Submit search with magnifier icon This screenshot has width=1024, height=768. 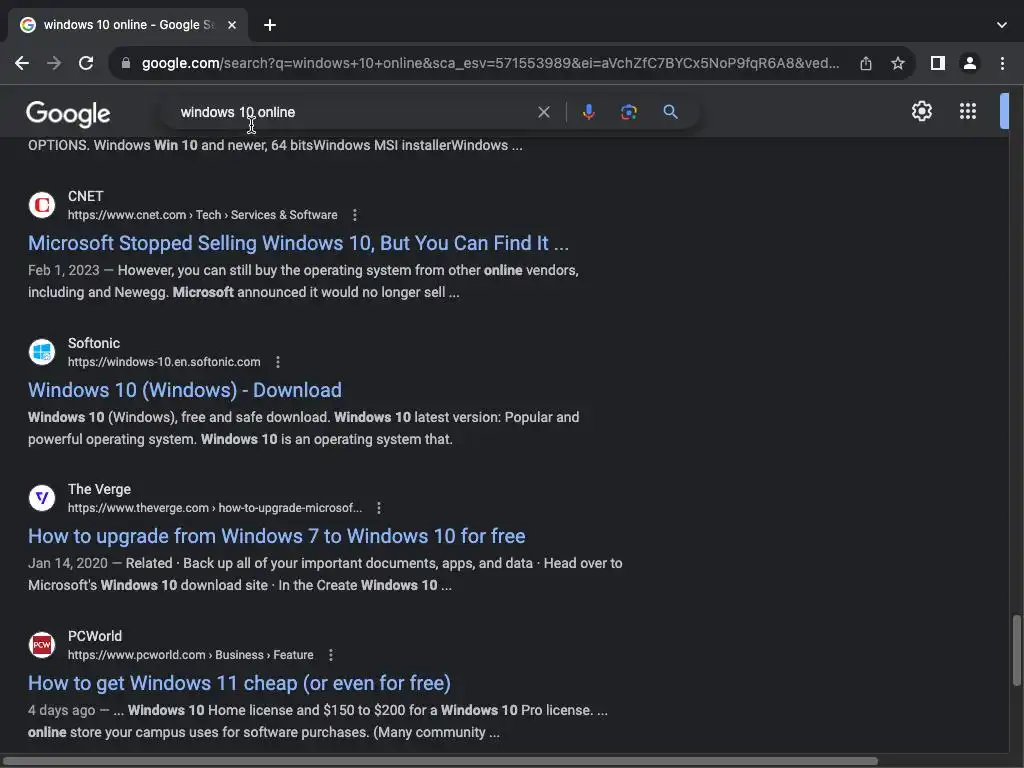(671, 112)
